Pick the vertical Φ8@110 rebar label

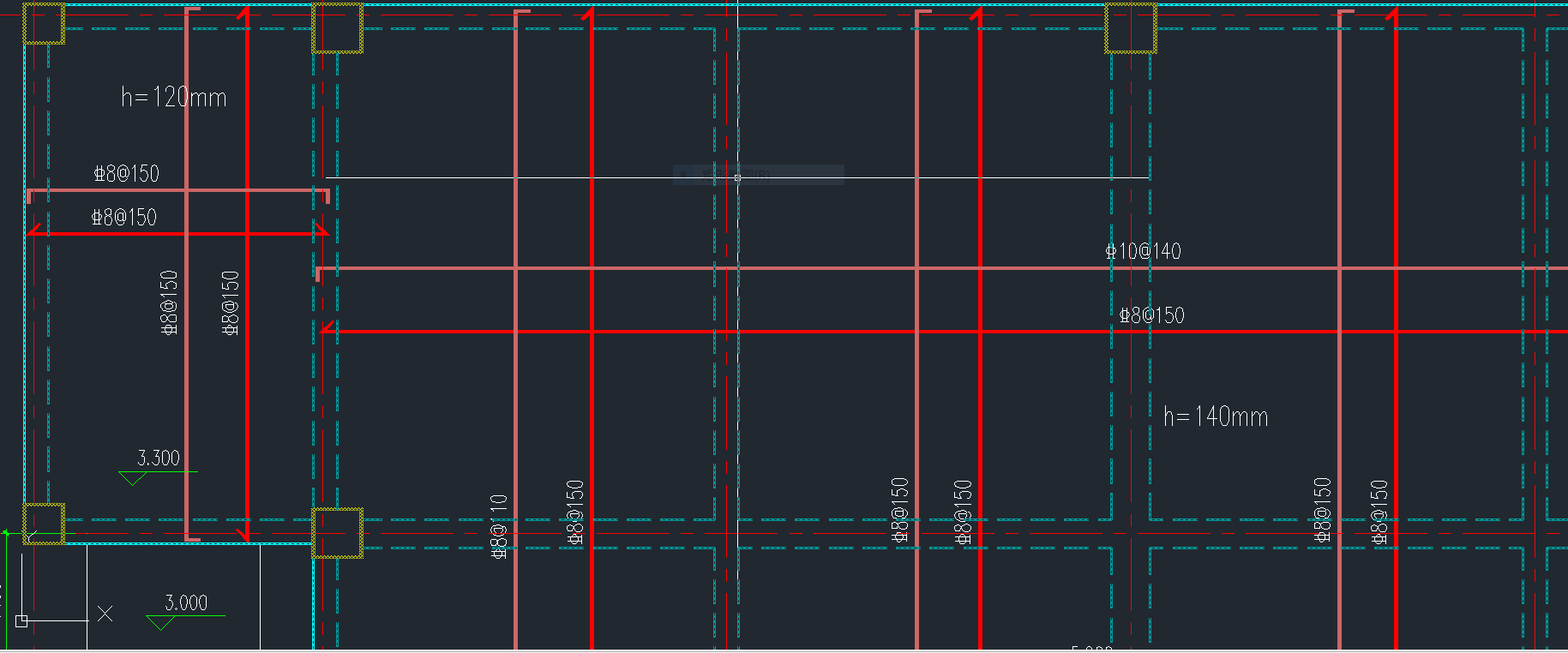pos(499,526)
